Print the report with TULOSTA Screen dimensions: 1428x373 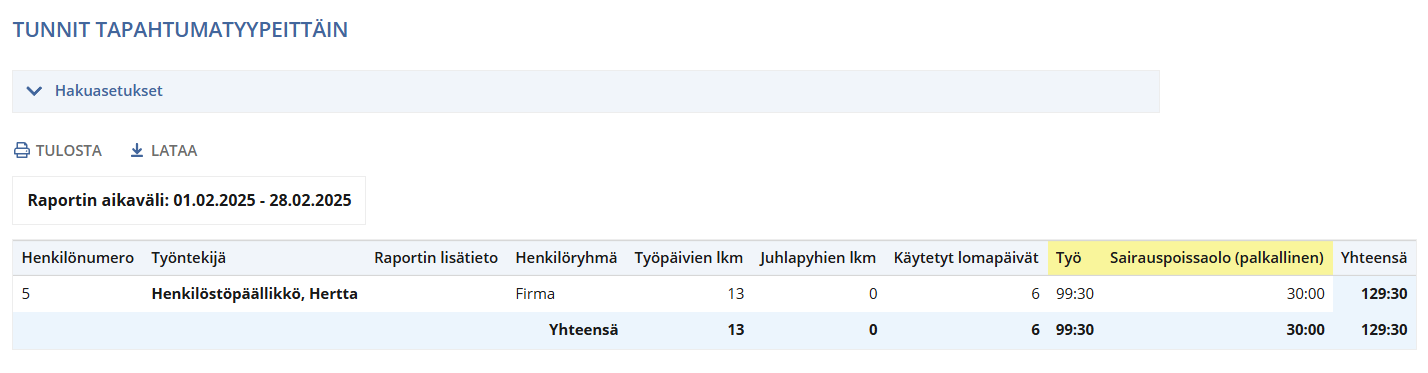[x=58, y=151]
